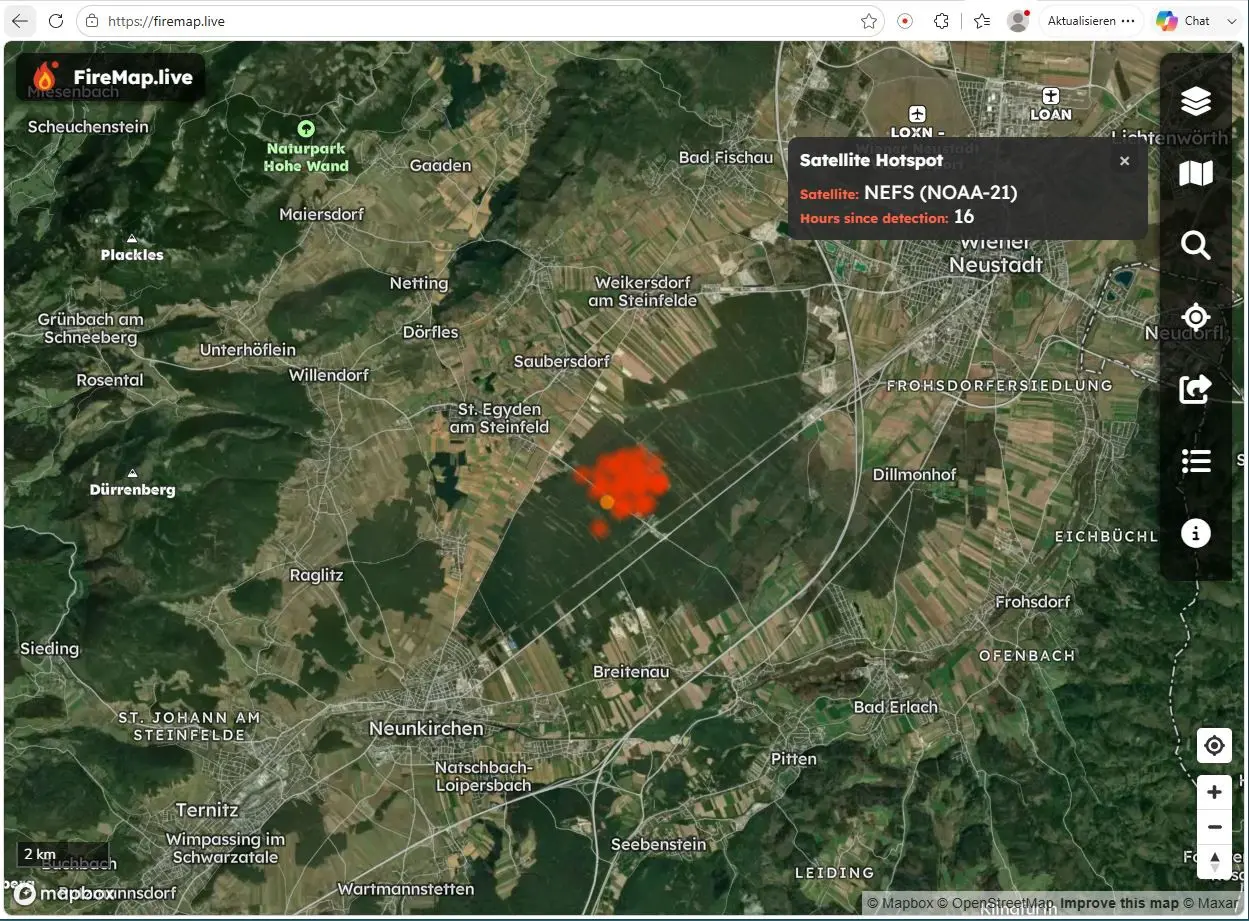View site information lock icon
1249x921 pixels.
pyautogui.click(x=92, y=21)
